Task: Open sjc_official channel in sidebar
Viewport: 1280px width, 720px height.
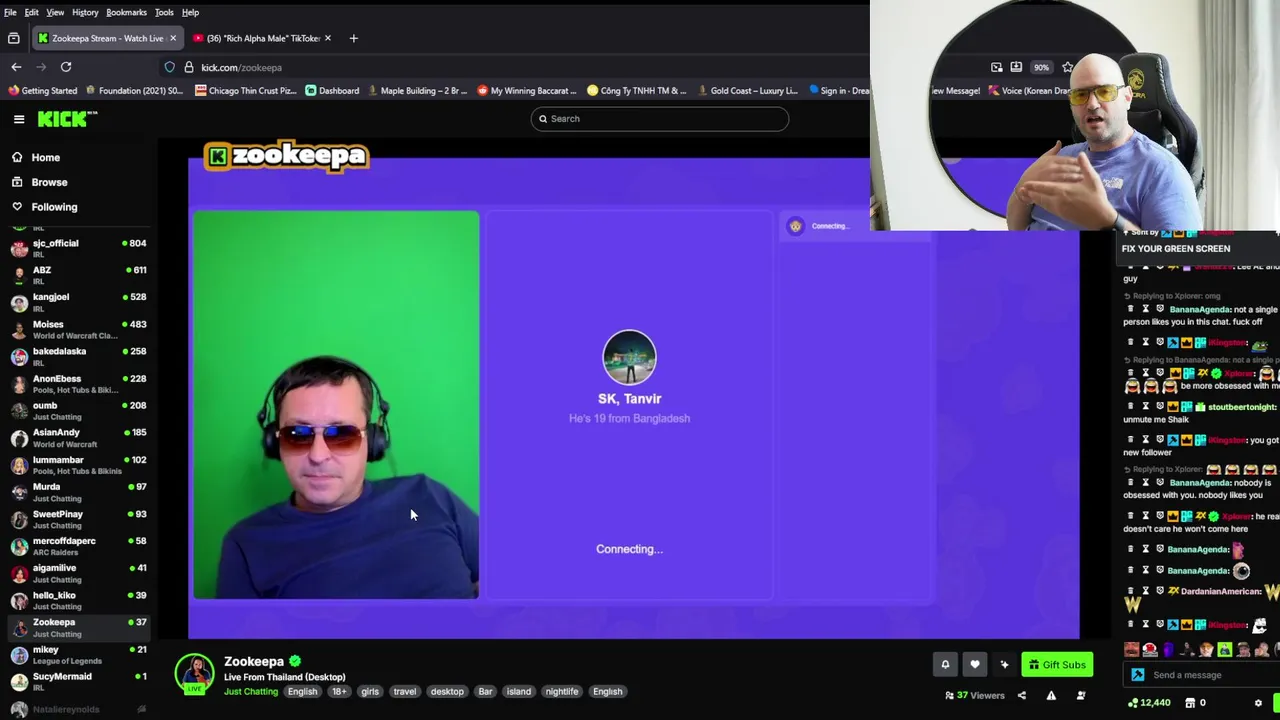Action: pyautogui.click(x=78, y=248)
